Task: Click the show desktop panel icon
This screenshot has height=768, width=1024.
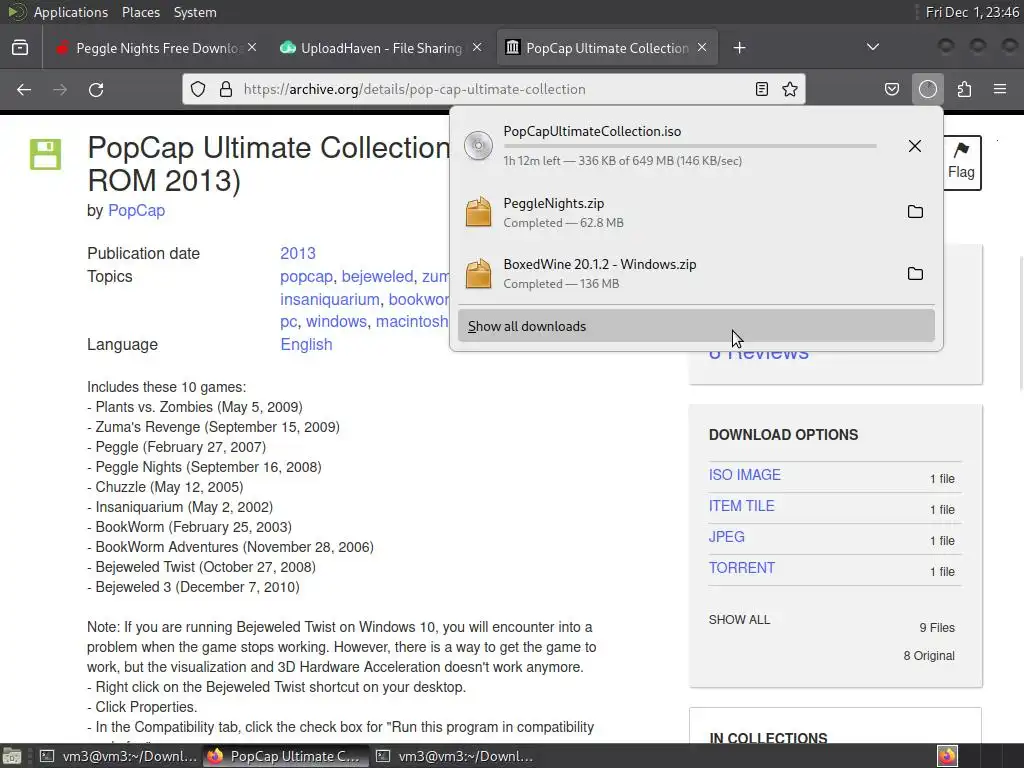Action: pyautogui.click(x=12, y=756)
